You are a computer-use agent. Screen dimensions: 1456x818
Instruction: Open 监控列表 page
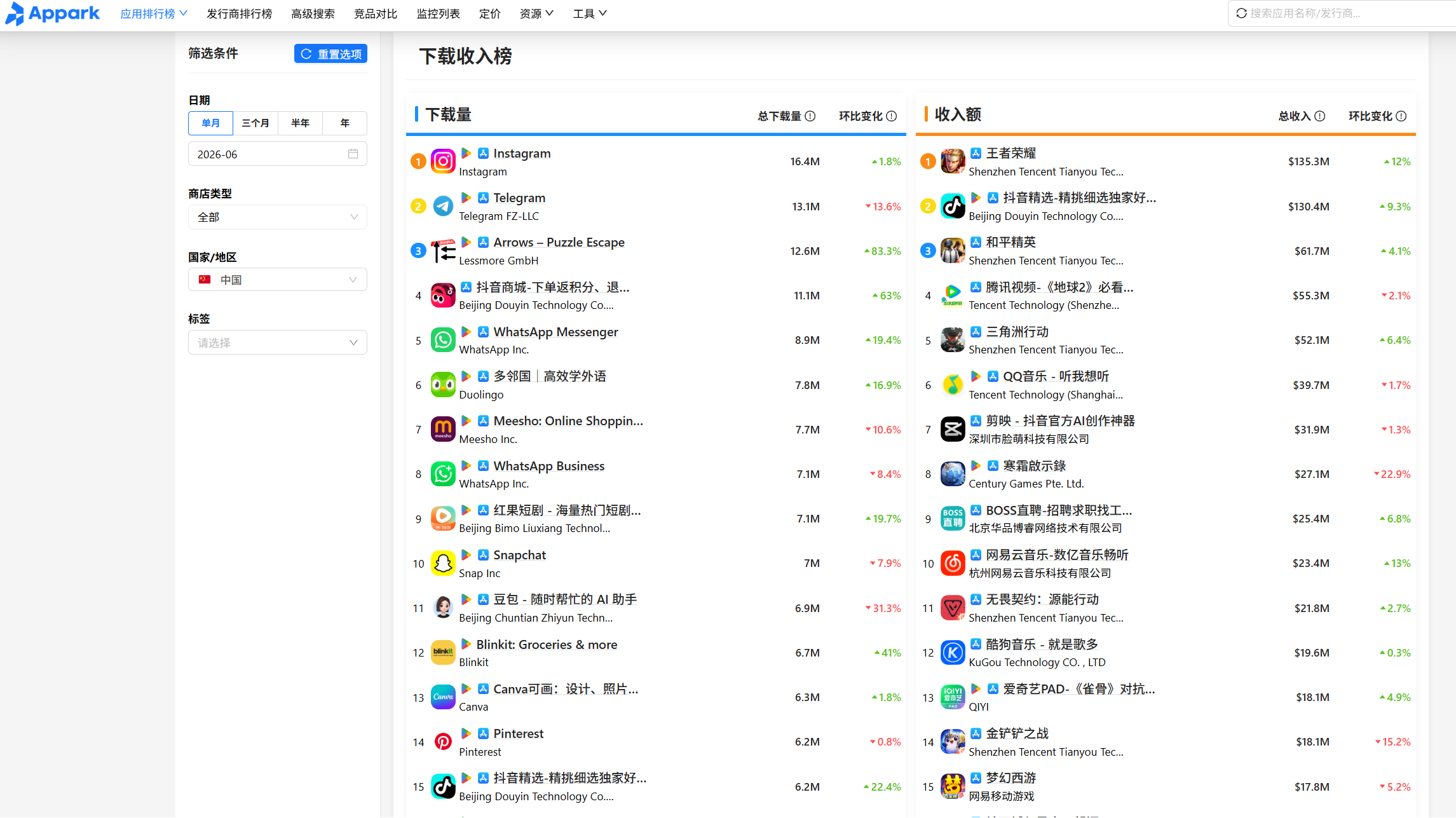pyautogui.click(x=439, y=13)
